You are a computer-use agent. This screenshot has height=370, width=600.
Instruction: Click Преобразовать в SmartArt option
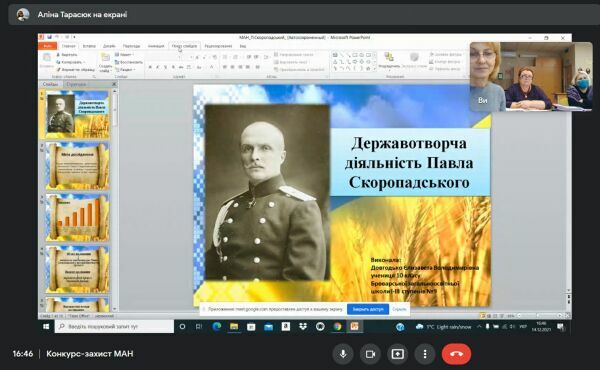299,70
